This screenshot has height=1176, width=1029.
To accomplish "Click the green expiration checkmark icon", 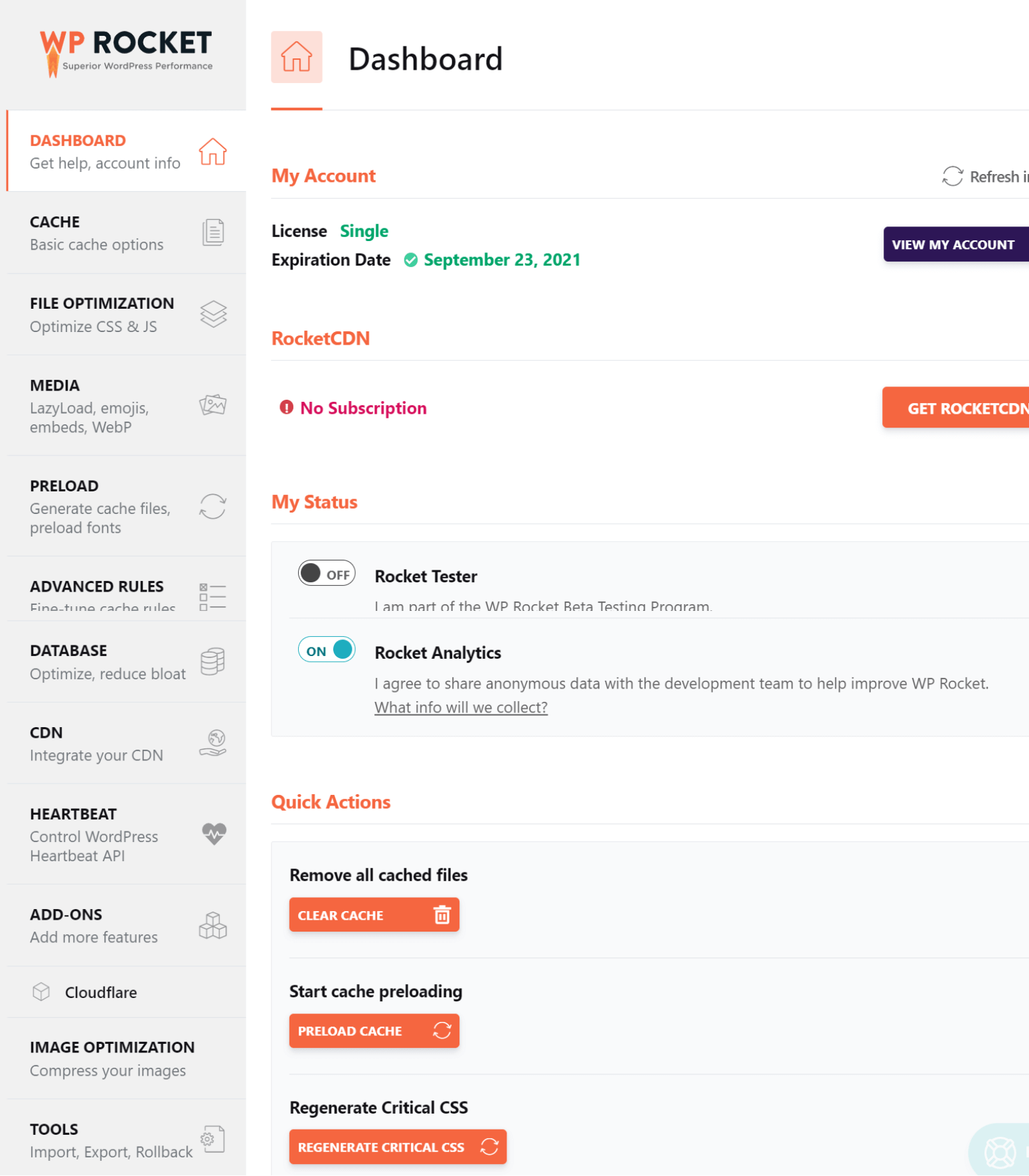I will click(x=411, y=260).
